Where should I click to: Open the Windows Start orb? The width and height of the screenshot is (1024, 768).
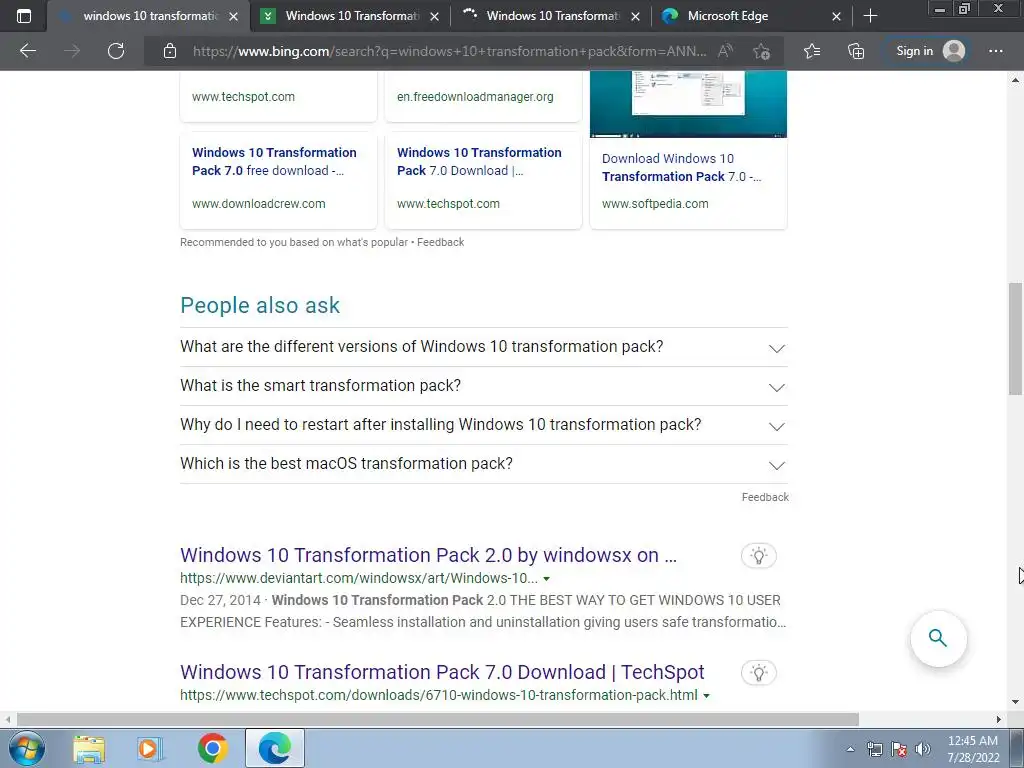27,748
